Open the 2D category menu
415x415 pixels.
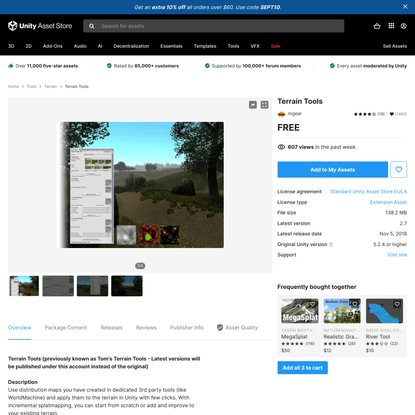coord(29,46)
